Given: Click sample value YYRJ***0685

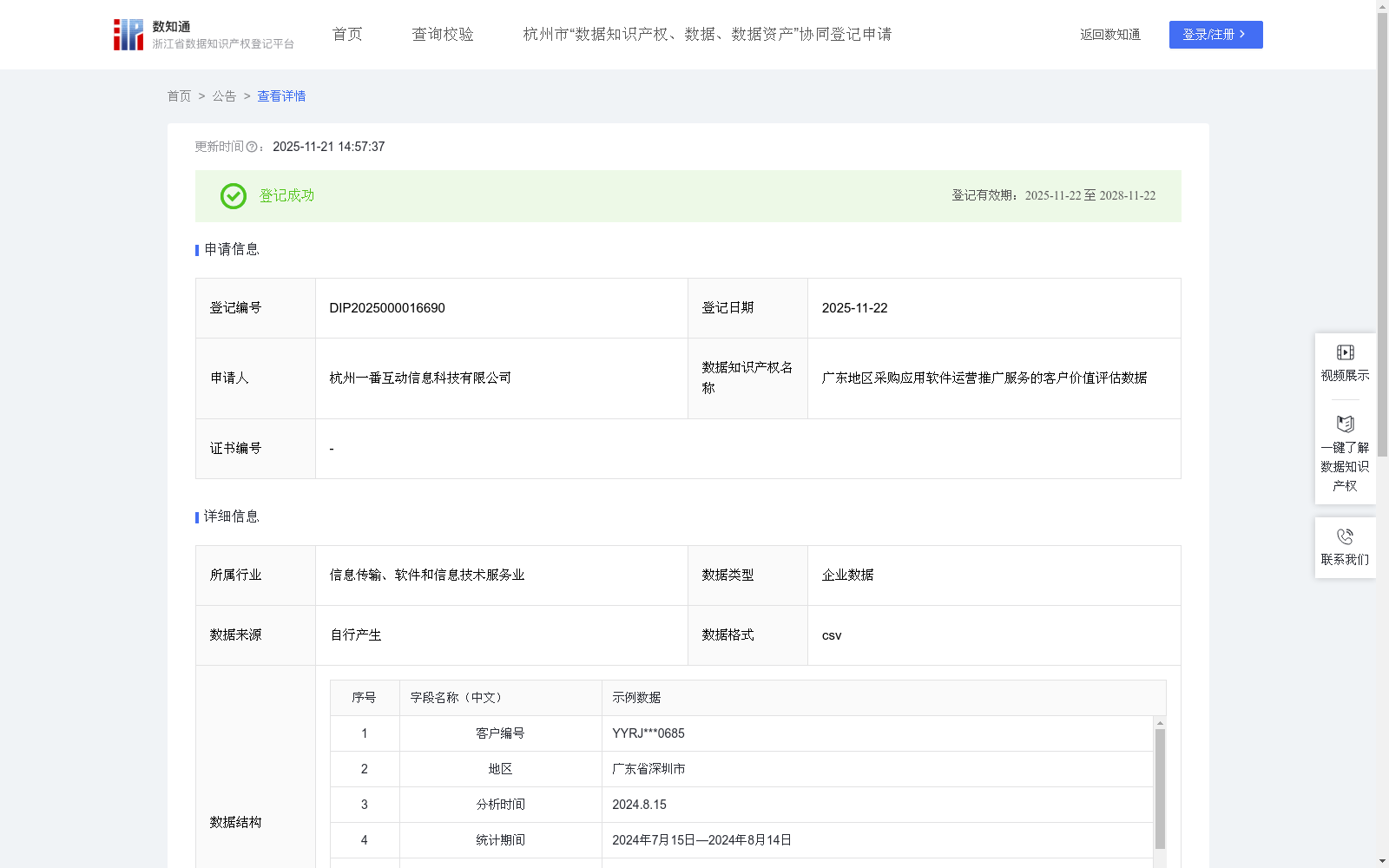Looking at the screenshot, I should click(648, 733).
